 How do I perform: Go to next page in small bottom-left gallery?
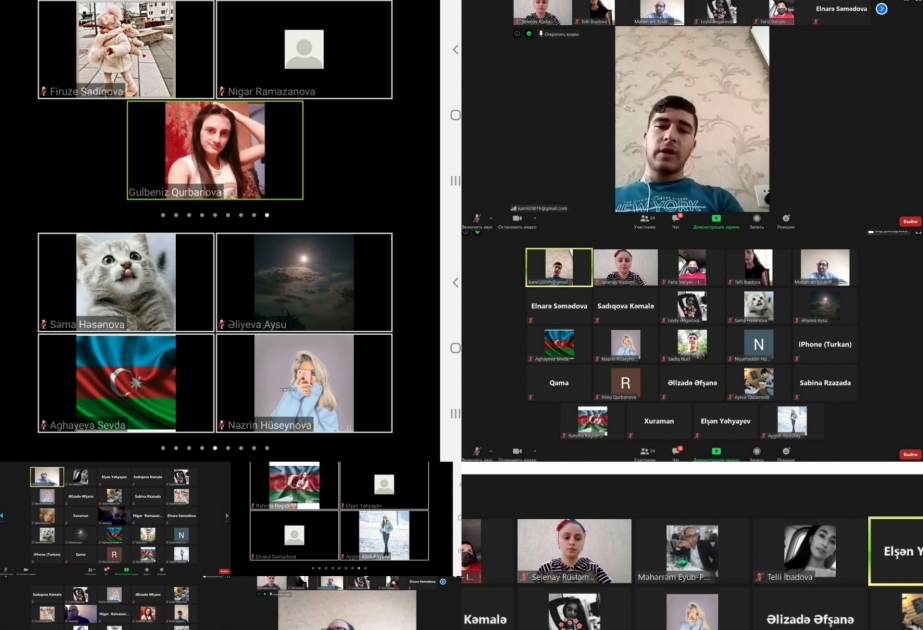(227, 516)
